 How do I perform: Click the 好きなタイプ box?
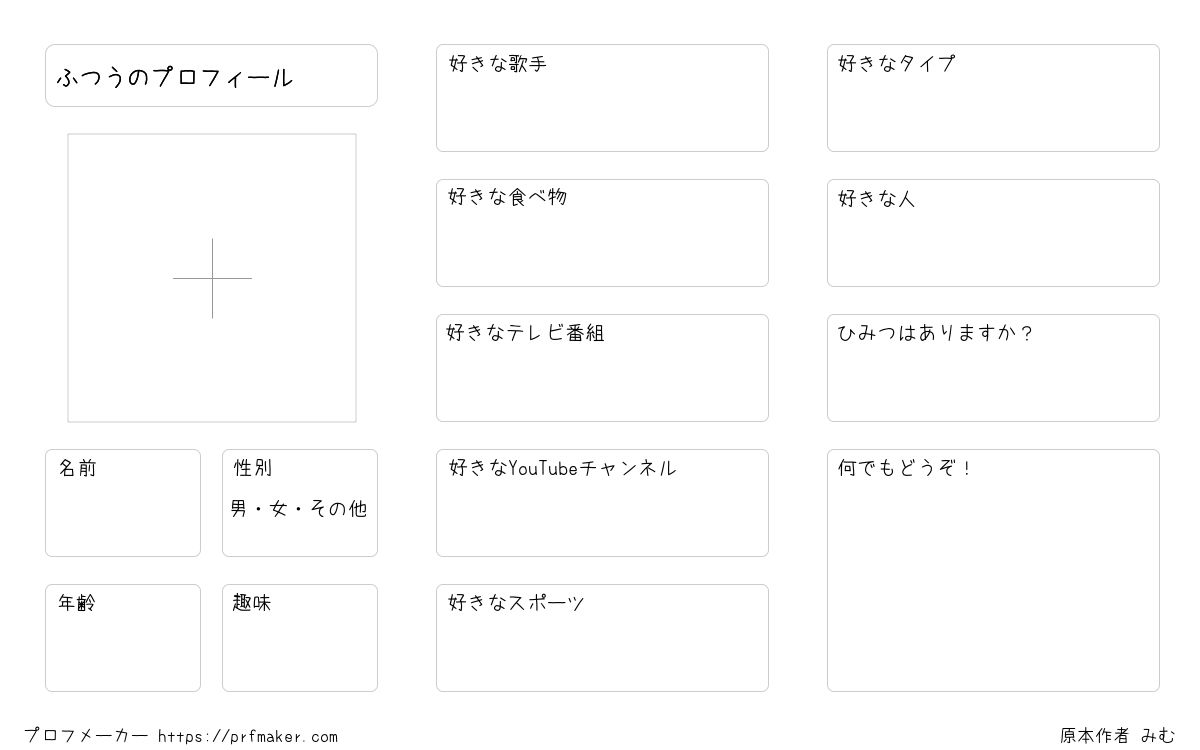(x=993, y=98)
